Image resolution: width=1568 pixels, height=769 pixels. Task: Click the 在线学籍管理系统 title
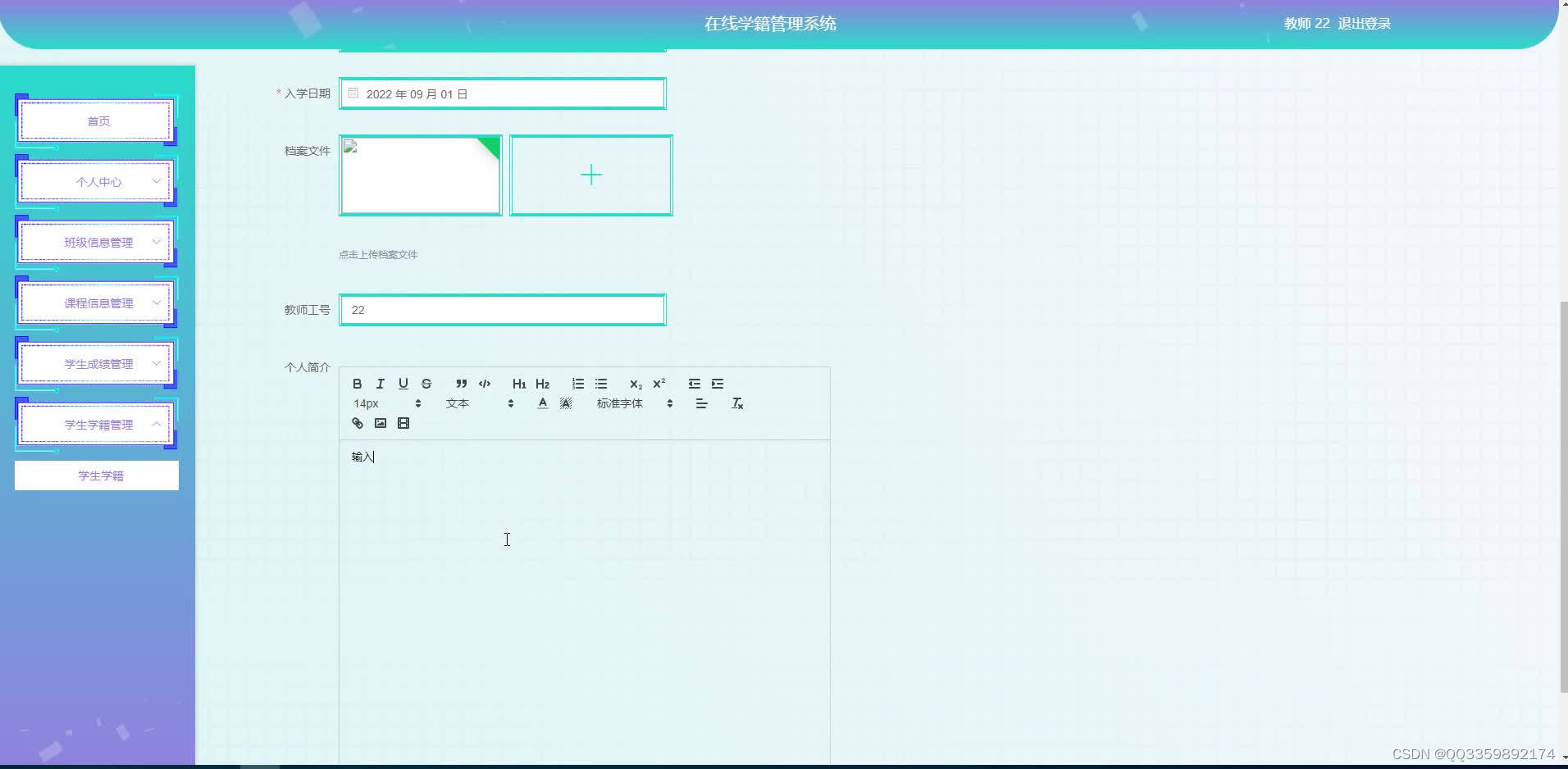pyautogui.click(x=770, y=24)
